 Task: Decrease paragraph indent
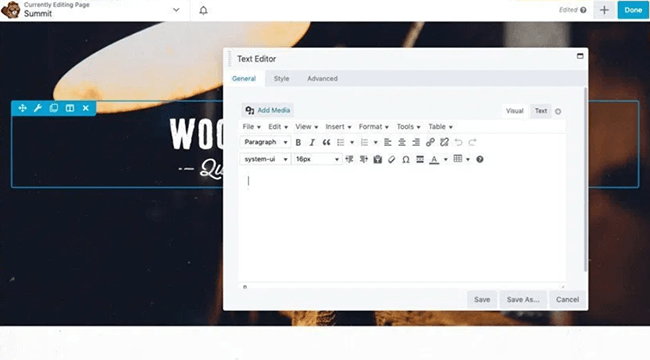[349, 159]
